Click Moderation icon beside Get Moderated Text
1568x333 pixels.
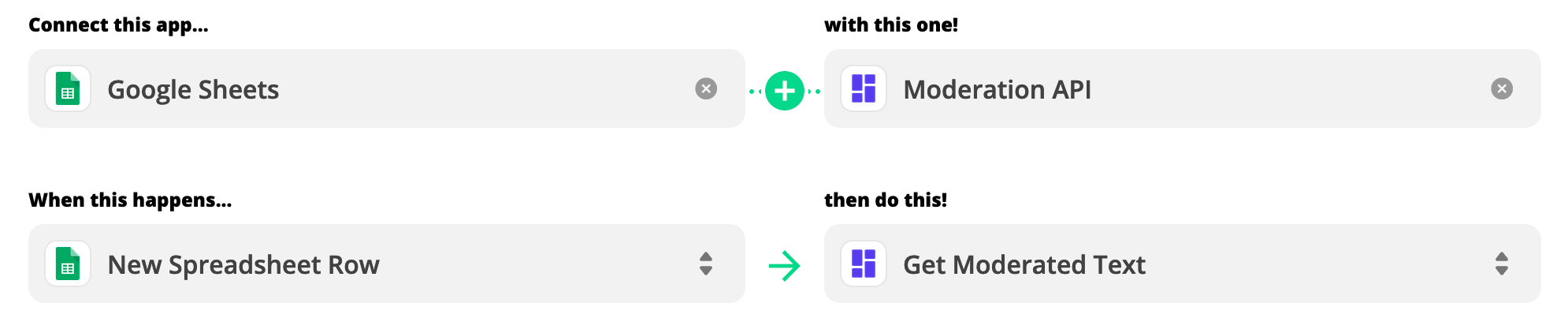[x=864, y=264]
